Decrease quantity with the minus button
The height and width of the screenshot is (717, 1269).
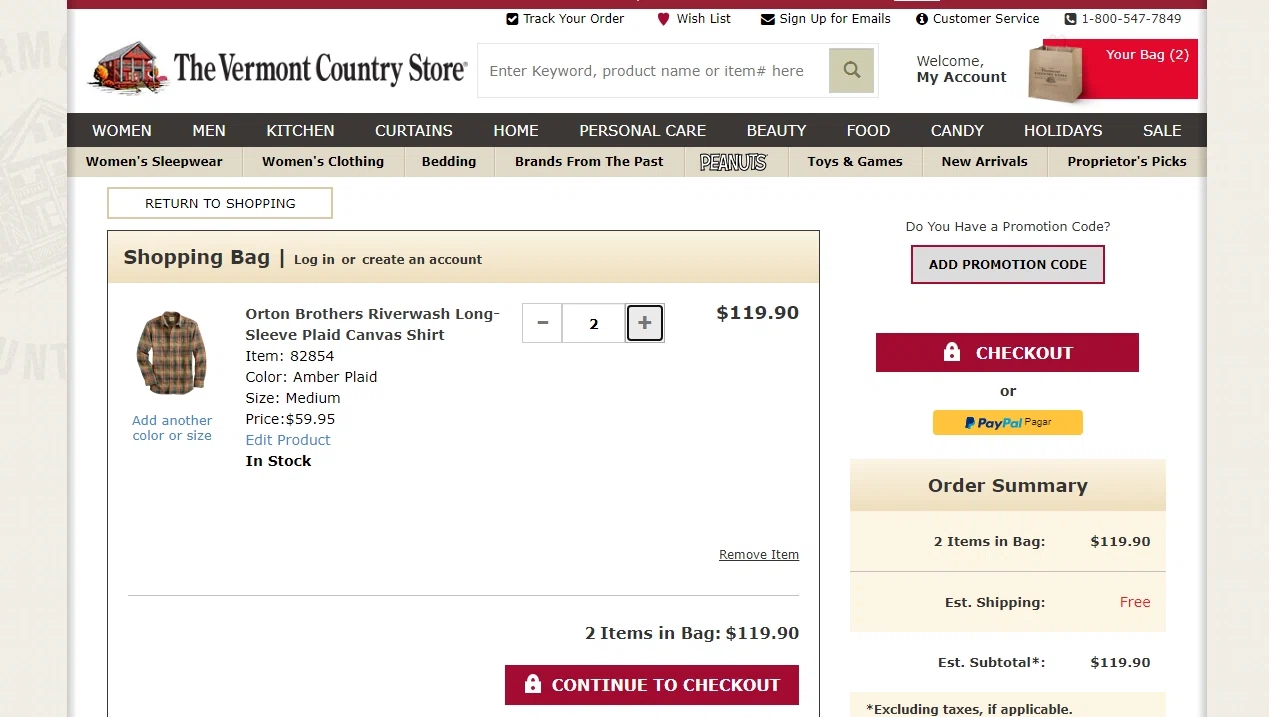click(x=543, y=323)
